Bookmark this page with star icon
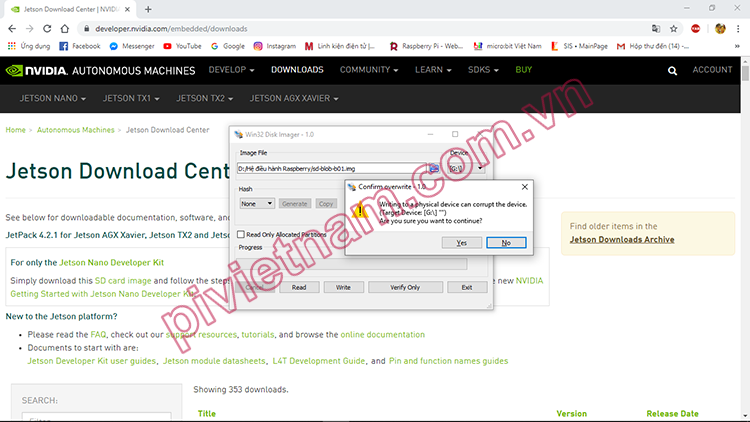The height and width of the screenshot is (422, 750). 673,29
